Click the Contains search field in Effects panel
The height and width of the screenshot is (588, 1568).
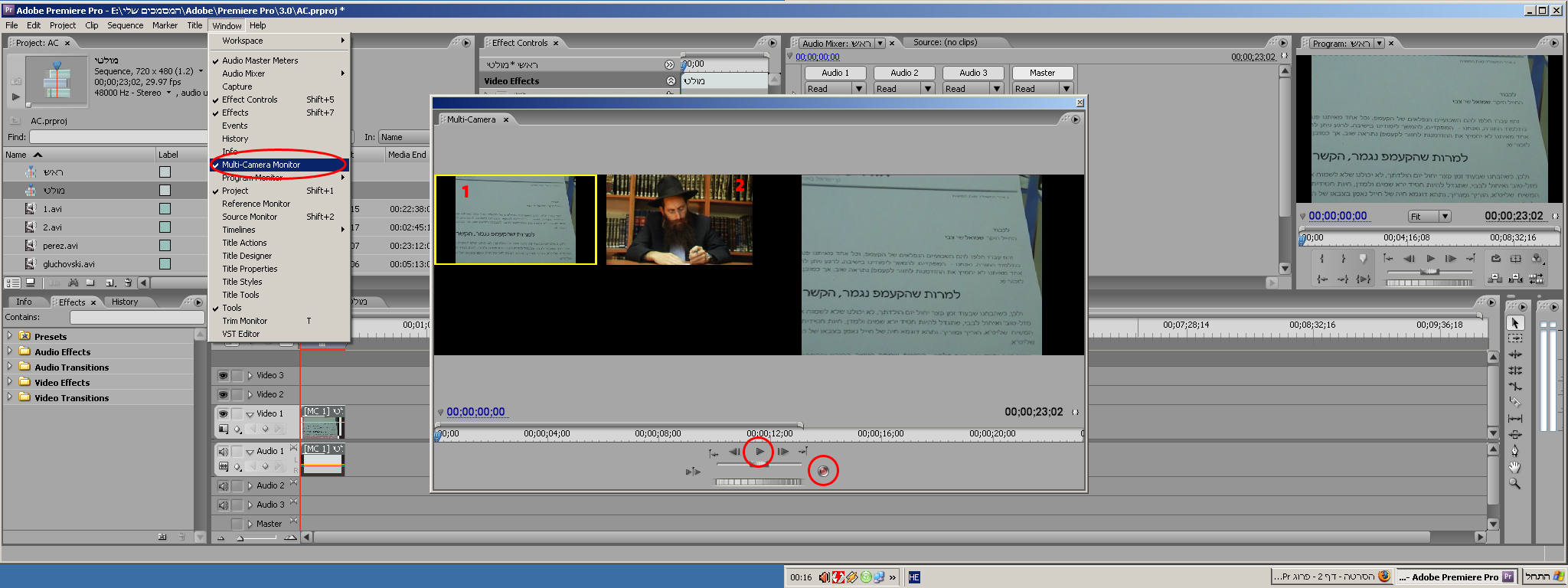[137, 317]
